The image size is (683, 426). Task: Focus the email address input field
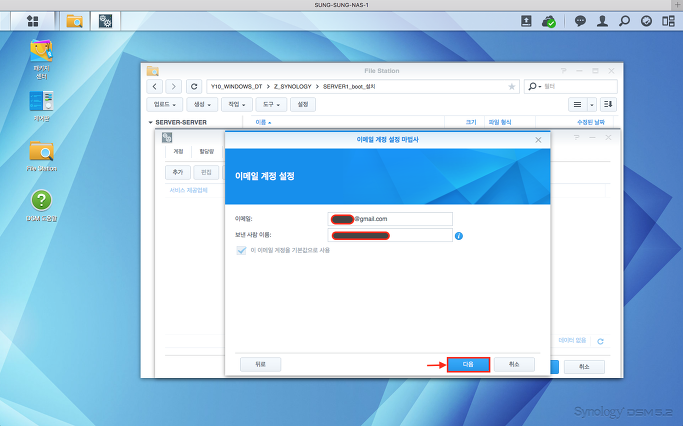[x=390, y=219]
